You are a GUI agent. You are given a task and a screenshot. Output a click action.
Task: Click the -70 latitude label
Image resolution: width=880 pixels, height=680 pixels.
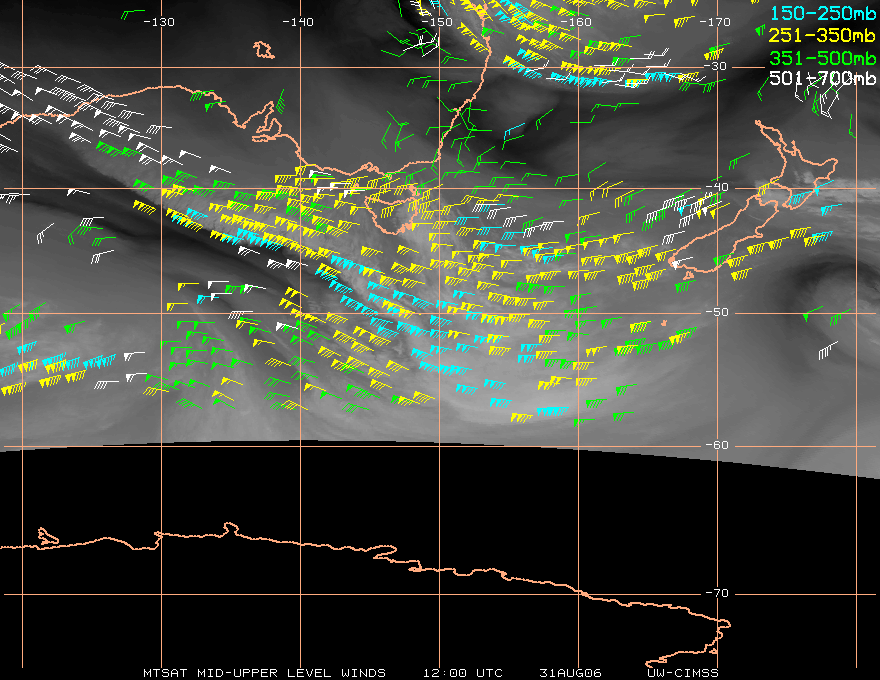[x=717, y=593]
